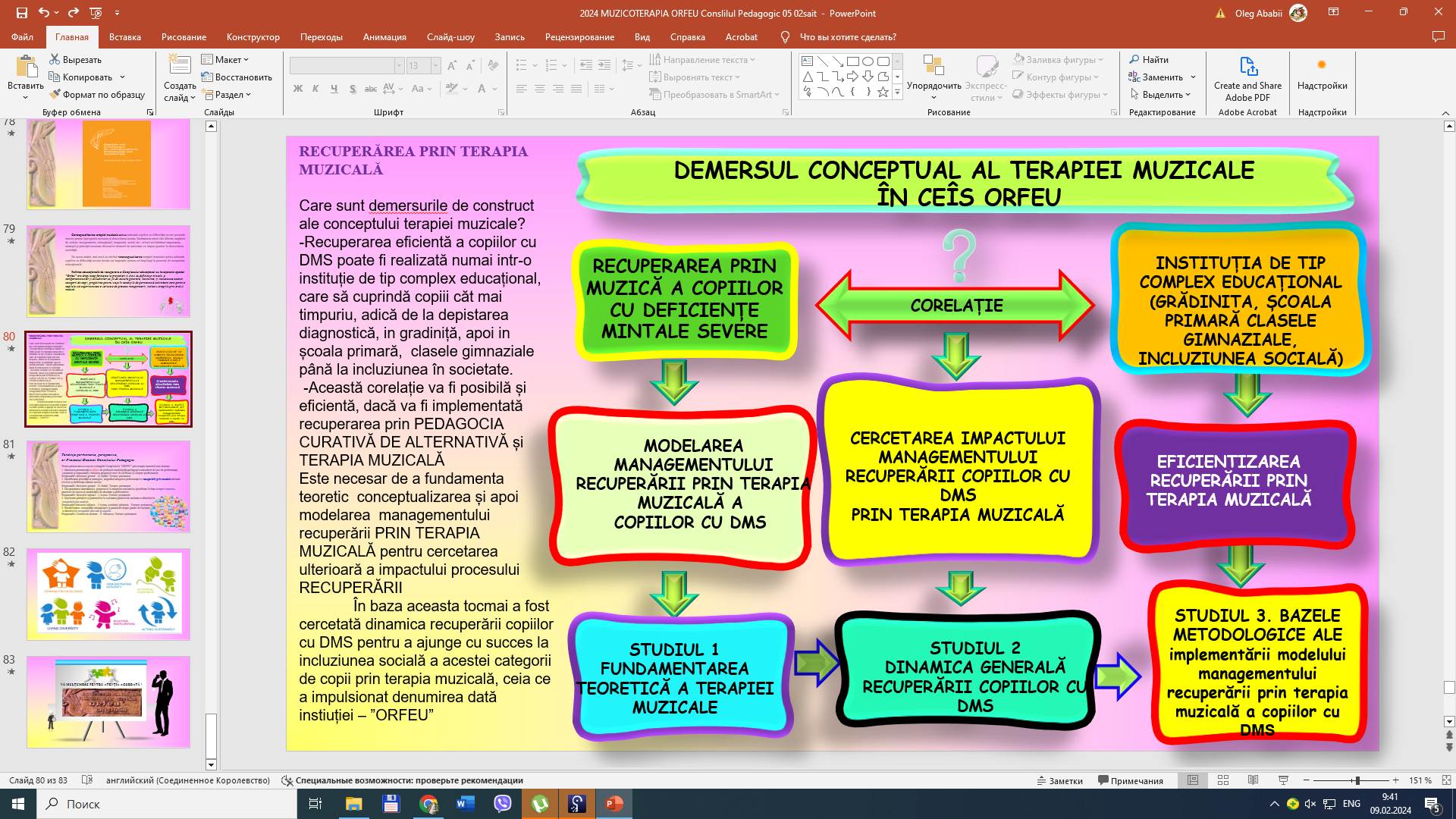Click Создать слайд new slide icon
This screenshot has height=819, width=1456.
[x=180, y=66]
